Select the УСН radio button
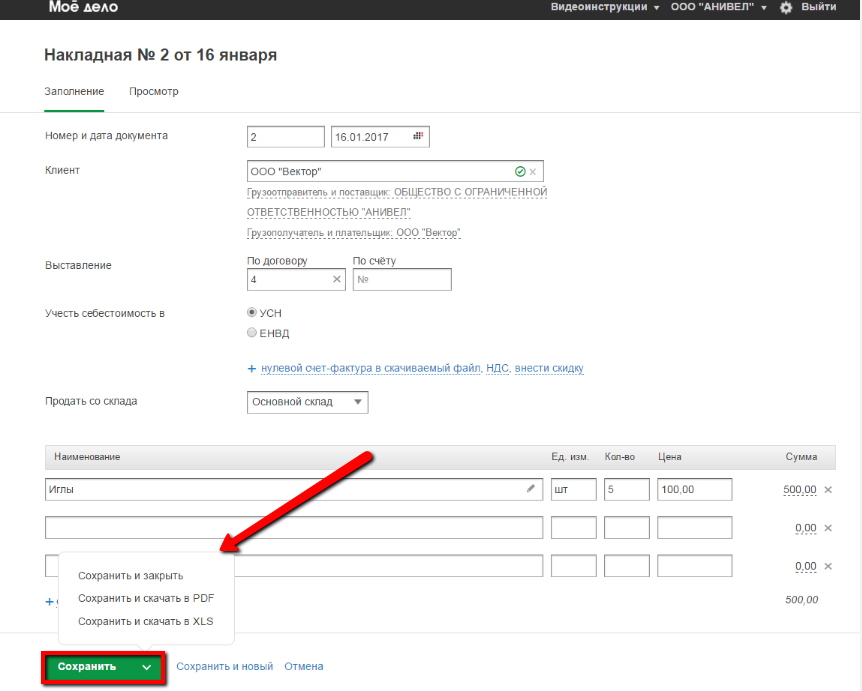Viewport: 862px width, 691px height. [x=252, y=312]
